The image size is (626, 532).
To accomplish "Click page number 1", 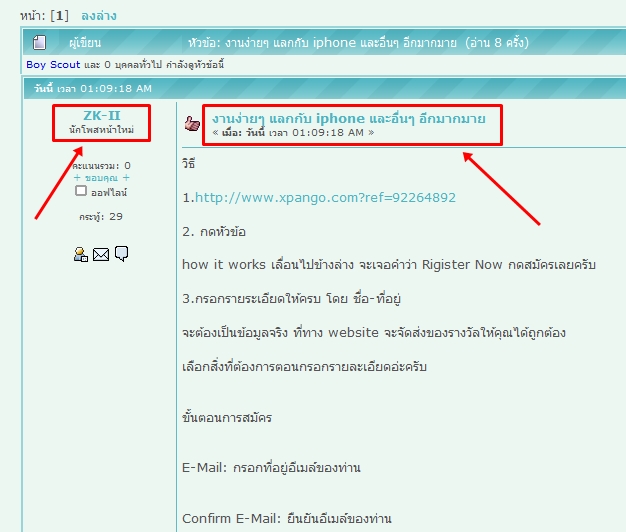I will point(59,16).
